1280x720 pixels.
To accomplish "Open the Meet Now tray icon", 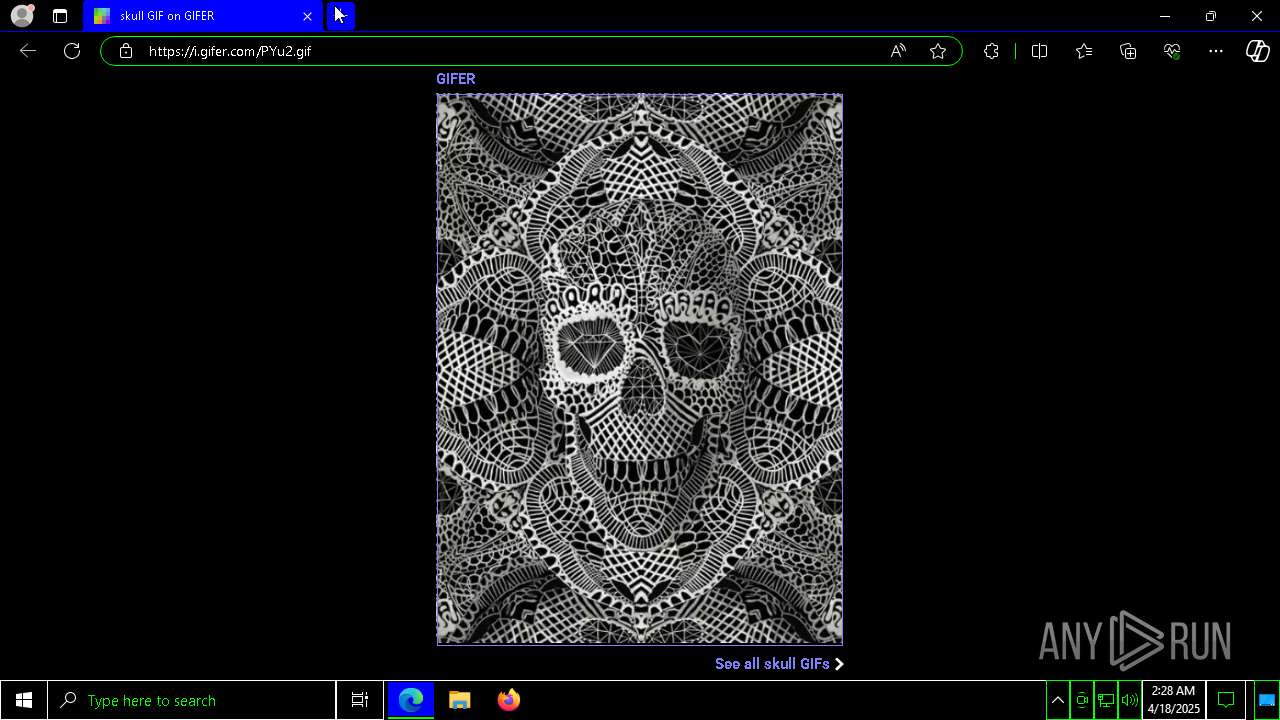I will click(1082, 700).
